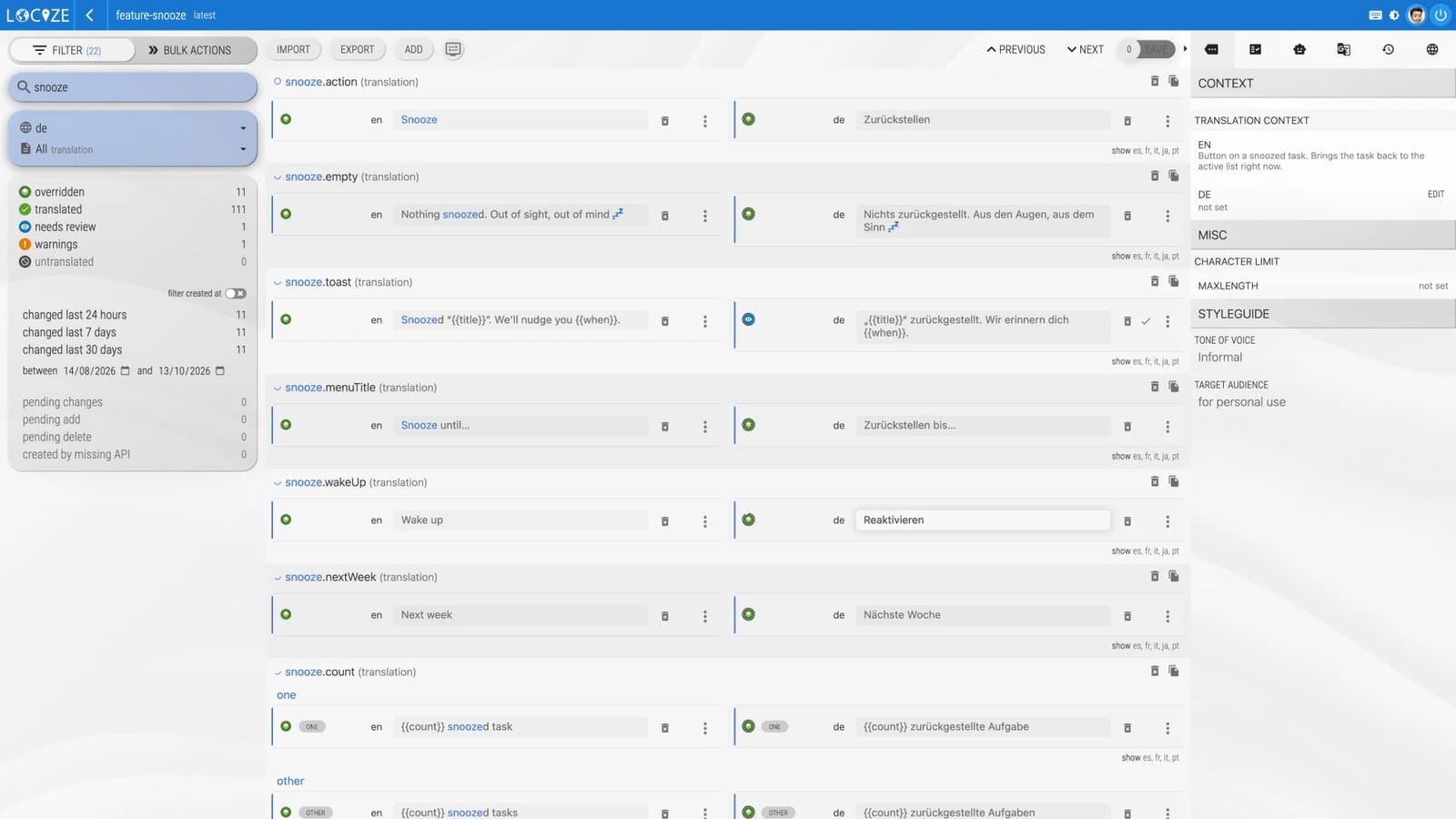The image size is (1456, 819).
Task: Filter by untranslated status
Action: (x=132, y=261)
